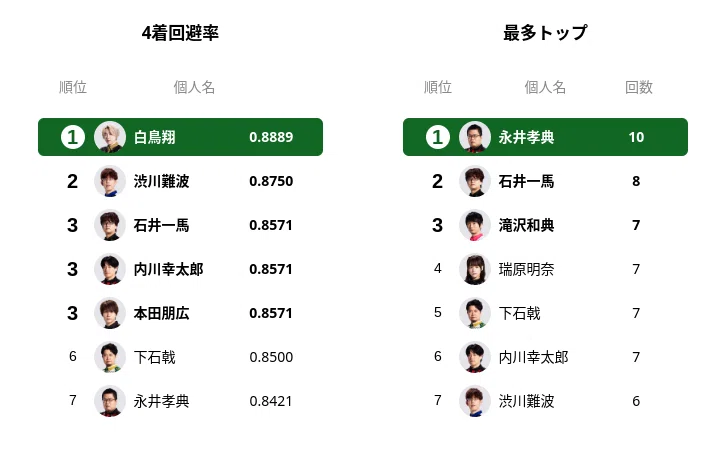
Task: Open 石井一馬's name in 4着回避率 list
Action: tap(161, 226)
